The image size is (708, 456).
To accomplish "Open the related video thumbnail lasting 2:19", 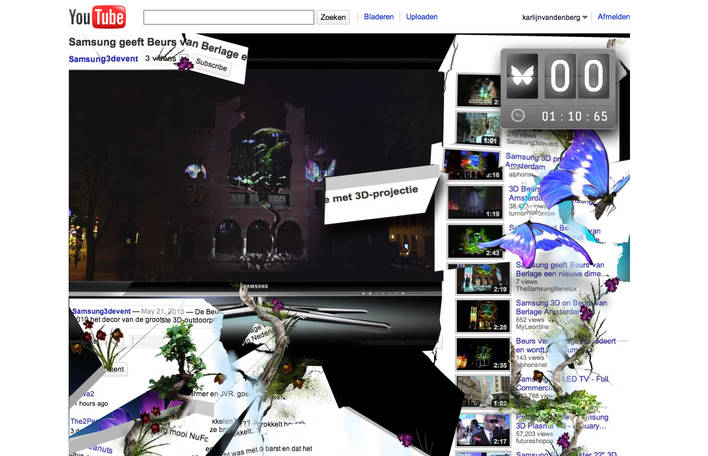I will coord(483,278).
